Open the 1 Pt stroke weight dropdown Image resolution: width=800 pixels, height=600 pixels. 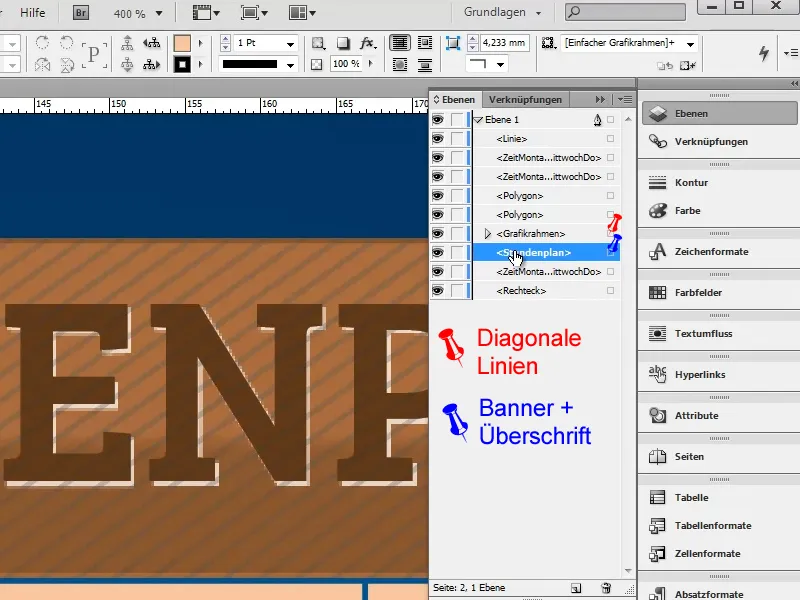290,44
